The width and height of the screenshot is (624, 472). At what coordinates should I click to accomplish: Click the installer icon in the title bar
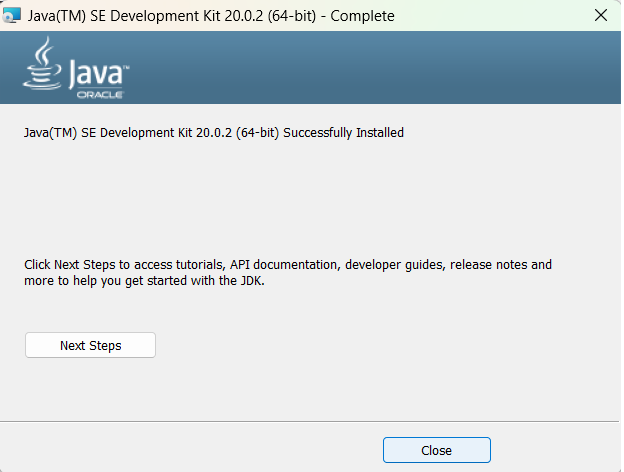click(x=12, y=15)
